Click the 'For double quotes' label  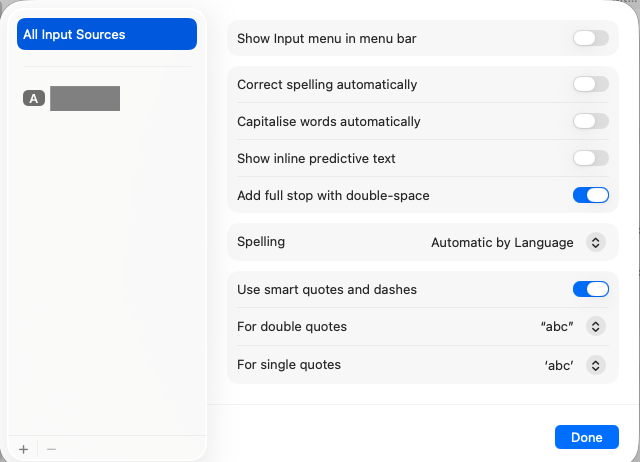[x=292, y=327]
